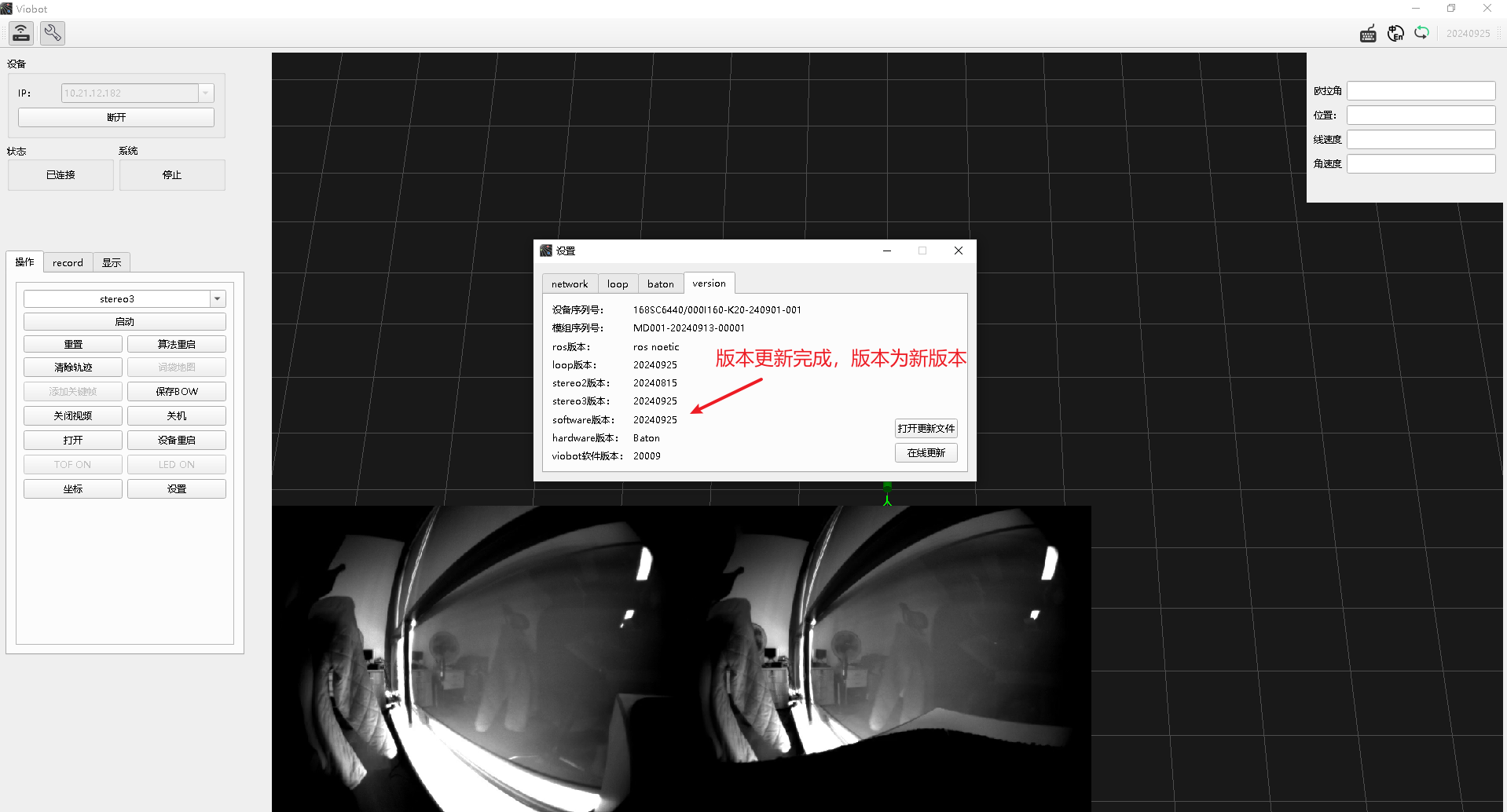The width and height of the screenshot is (1507, 812).
Task: Click the left stereo camera image
Action: coord(477,658)
